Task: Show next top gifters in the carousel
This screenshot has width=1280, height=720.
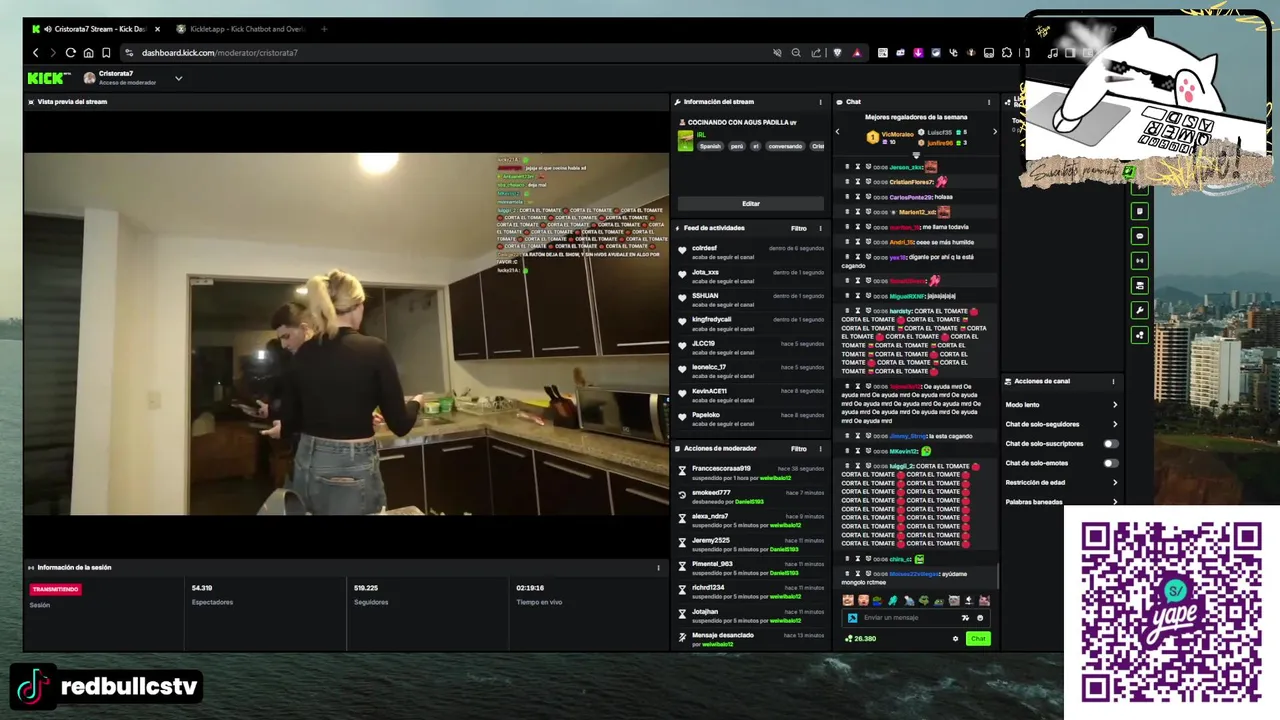Action: (x=994, y=132)
